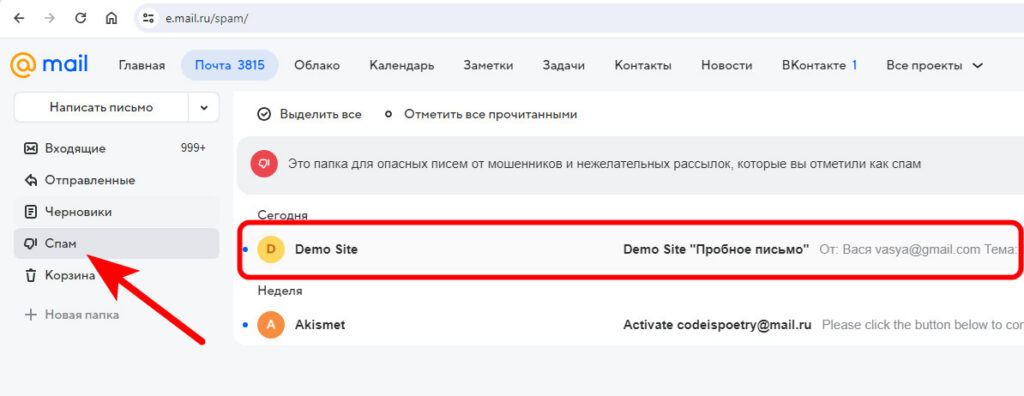Click Выделить все to select all letters
The height and width of the screenshot is (396, 1024).
309,114
